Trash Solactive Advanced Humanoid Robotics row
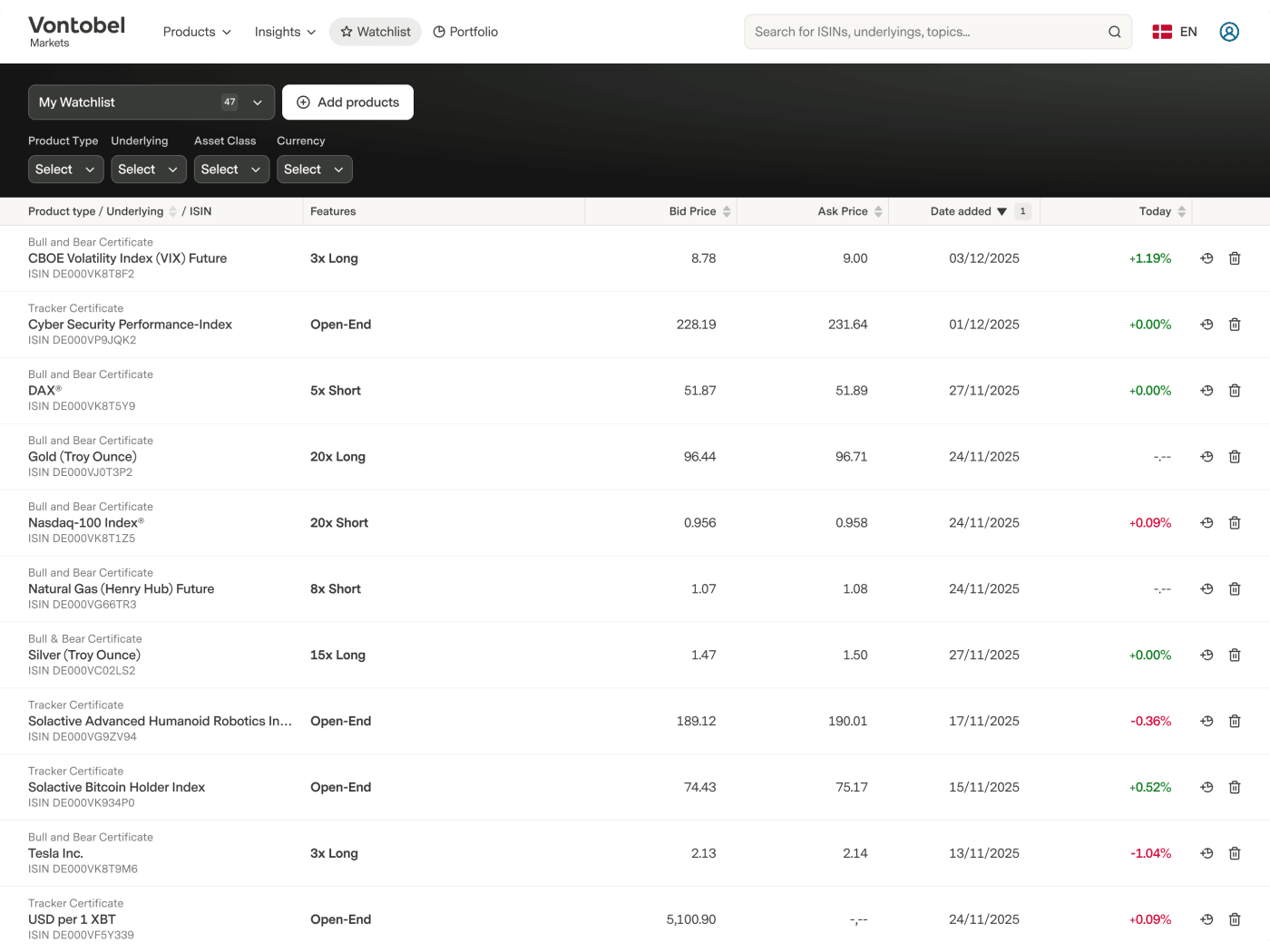1270x952 pixels. tap(1235, 722)
